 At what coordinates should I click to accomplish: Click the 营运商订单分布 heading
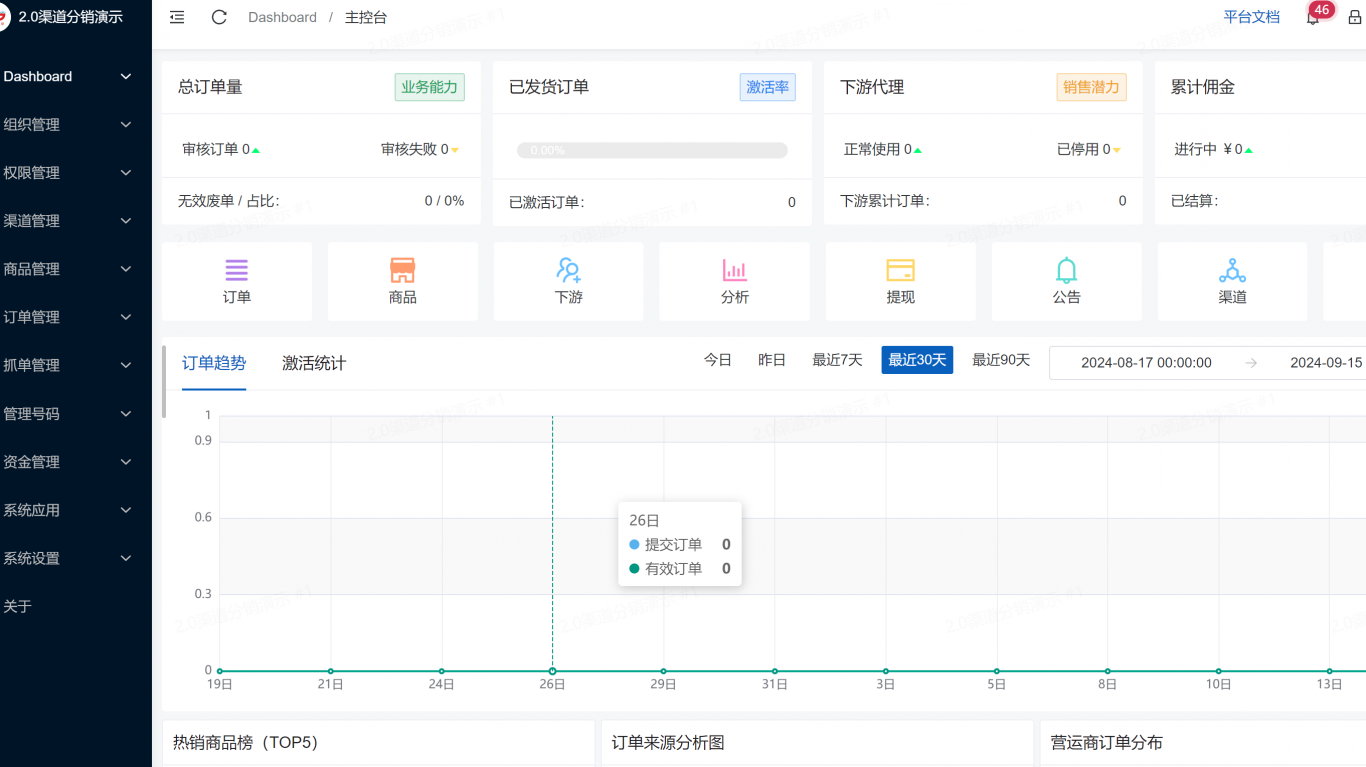click(1107, 743)
